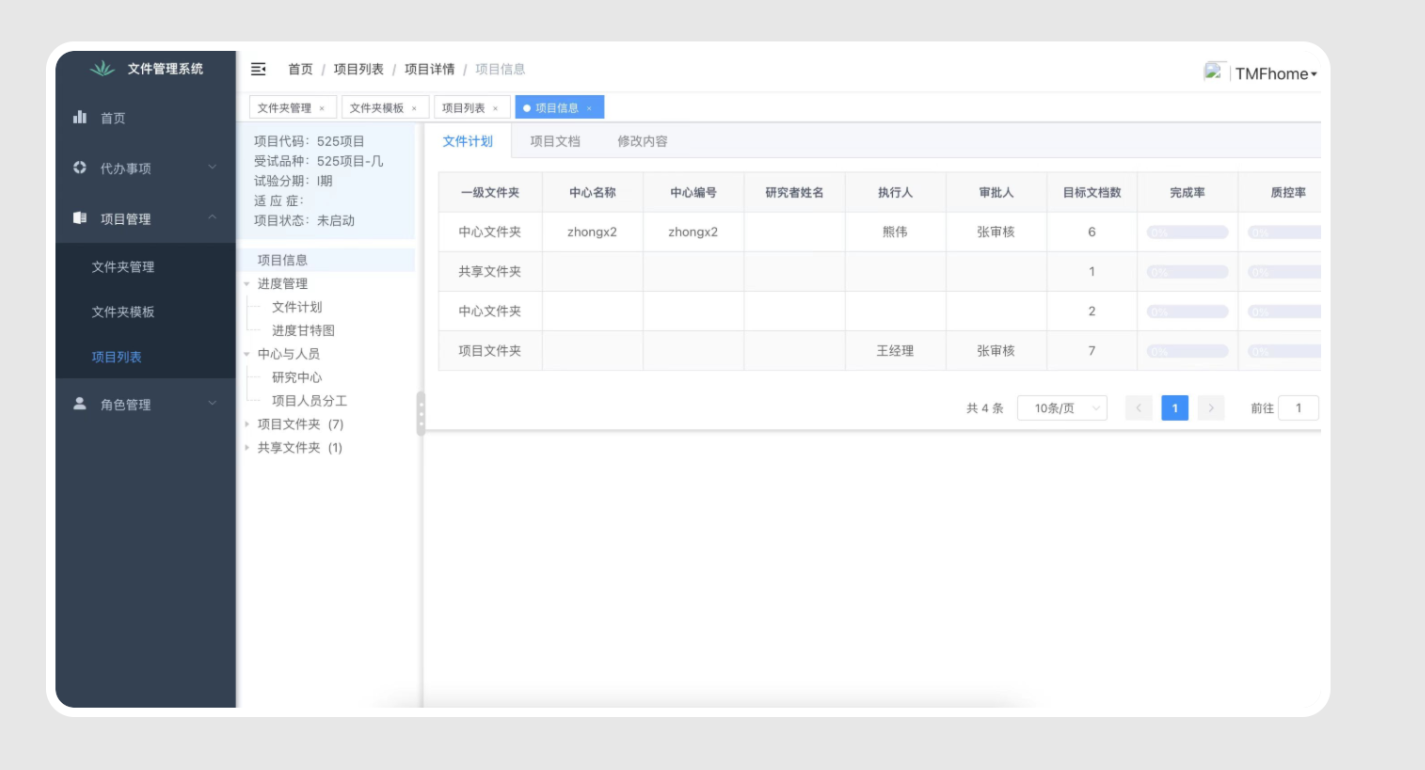Click the 代办事项 circle icon in sidebar
The width and height of the screenshot is (1425, 770).
pyautogui.click(x=80, y=168)
